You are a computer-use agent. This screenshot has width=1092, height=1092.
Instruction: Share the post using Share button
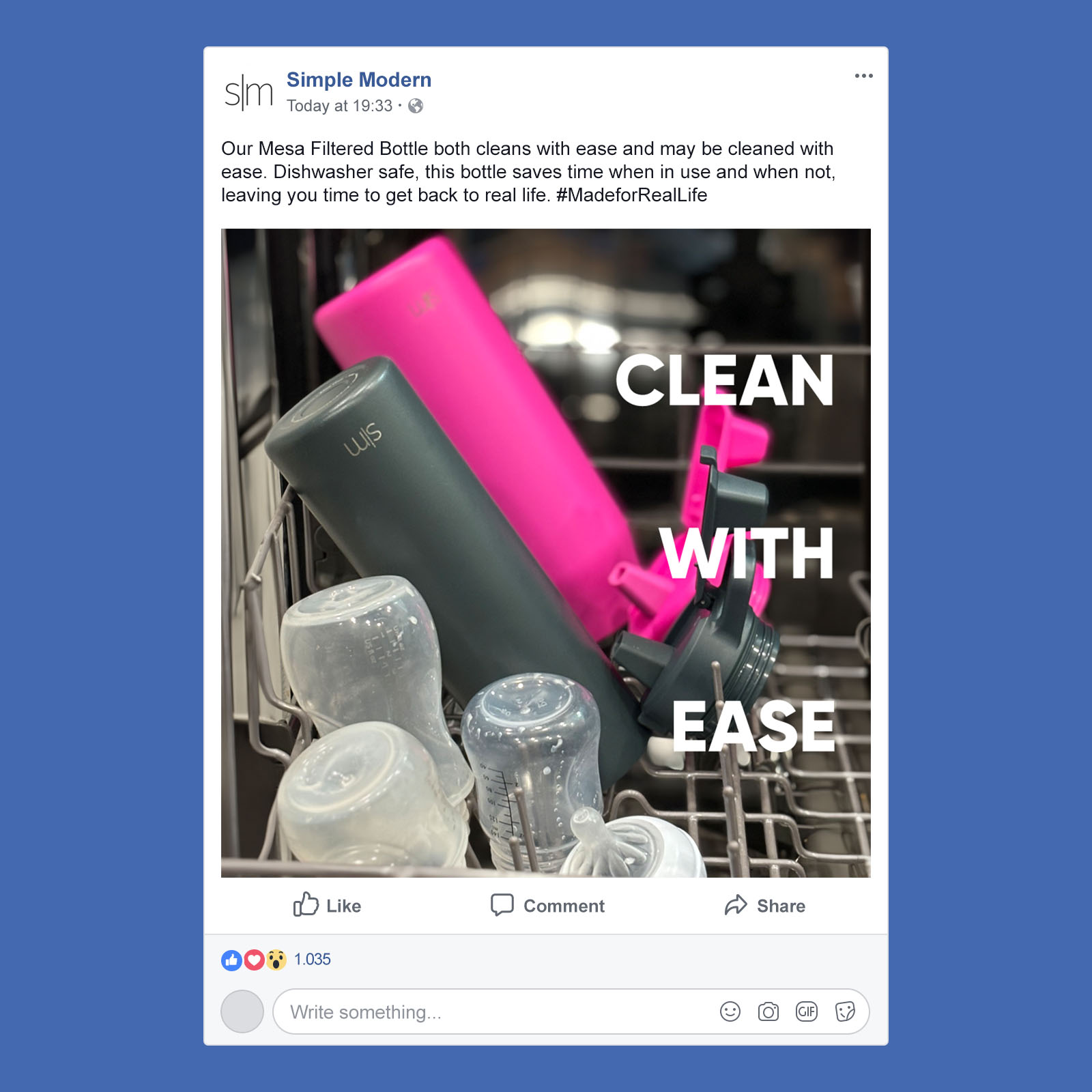764,905
